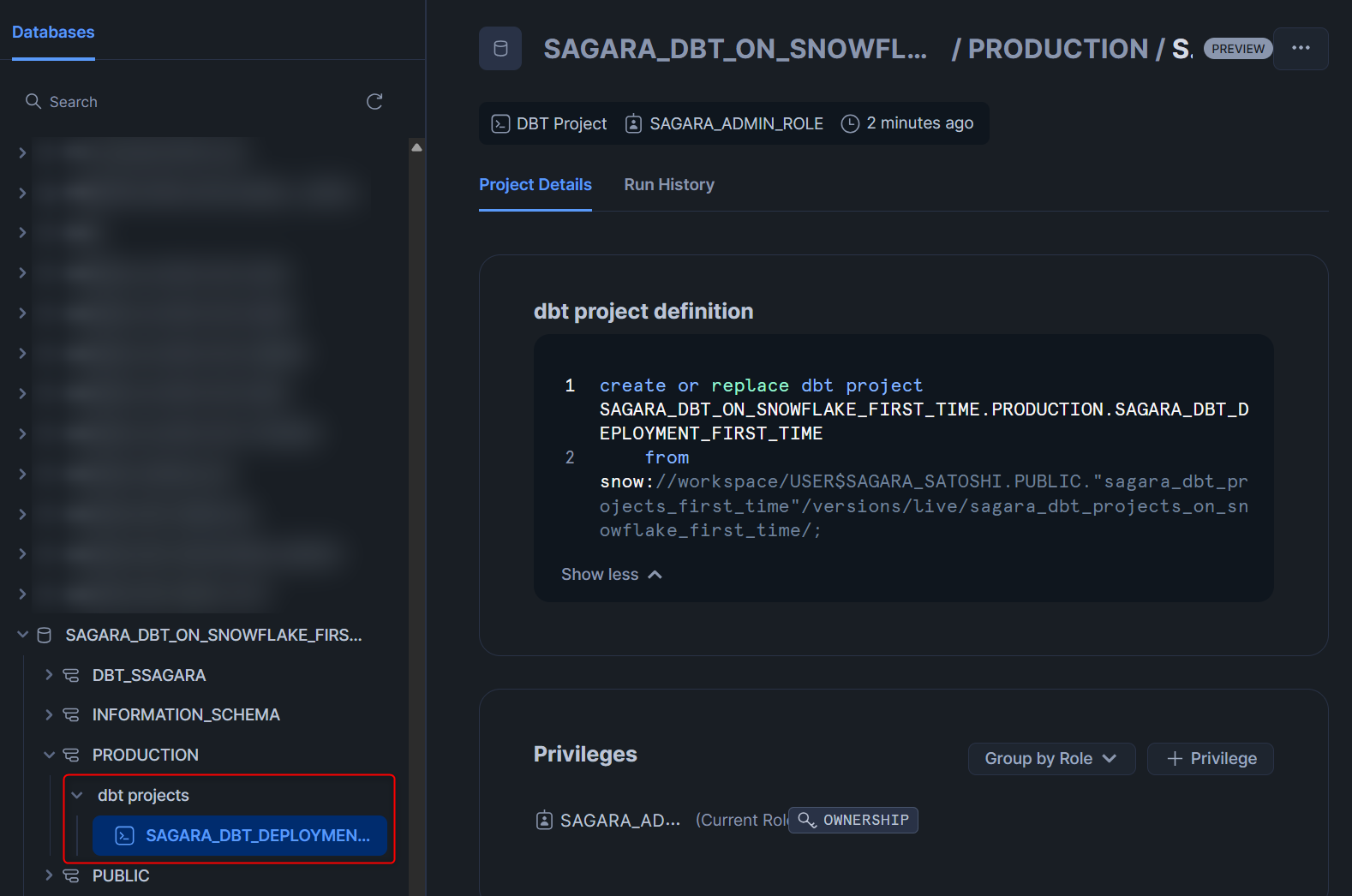
Task: Click the DBT Project terminal icon
Action: (500, 124)
